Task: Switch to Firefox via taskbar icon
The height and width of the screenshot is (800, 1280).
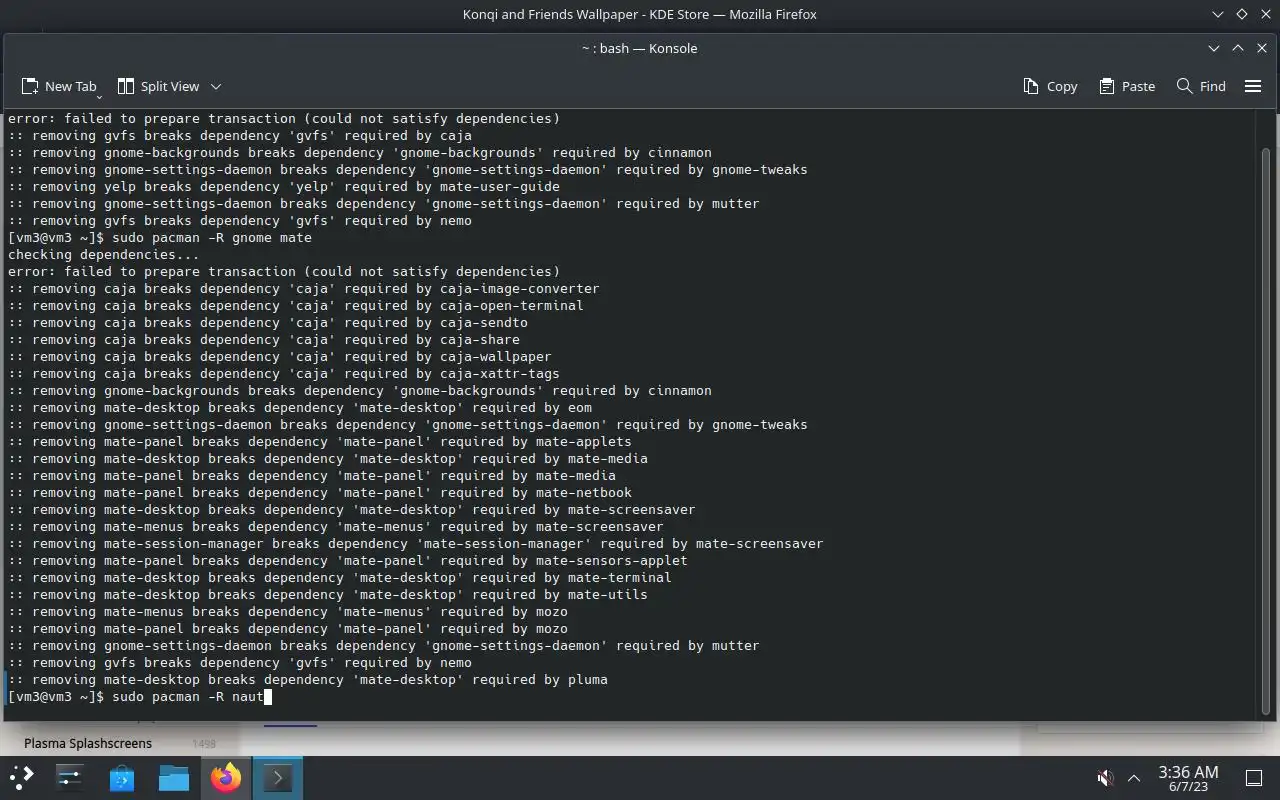Action: pos(226,777)
